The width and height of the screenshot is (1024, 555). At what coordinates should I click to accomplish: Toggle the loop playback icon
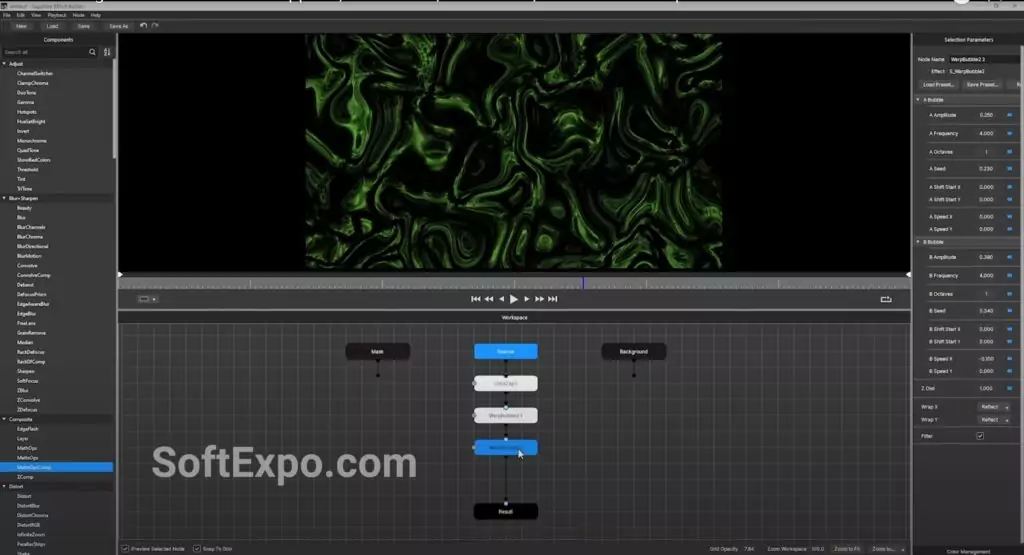pos(886,299)
